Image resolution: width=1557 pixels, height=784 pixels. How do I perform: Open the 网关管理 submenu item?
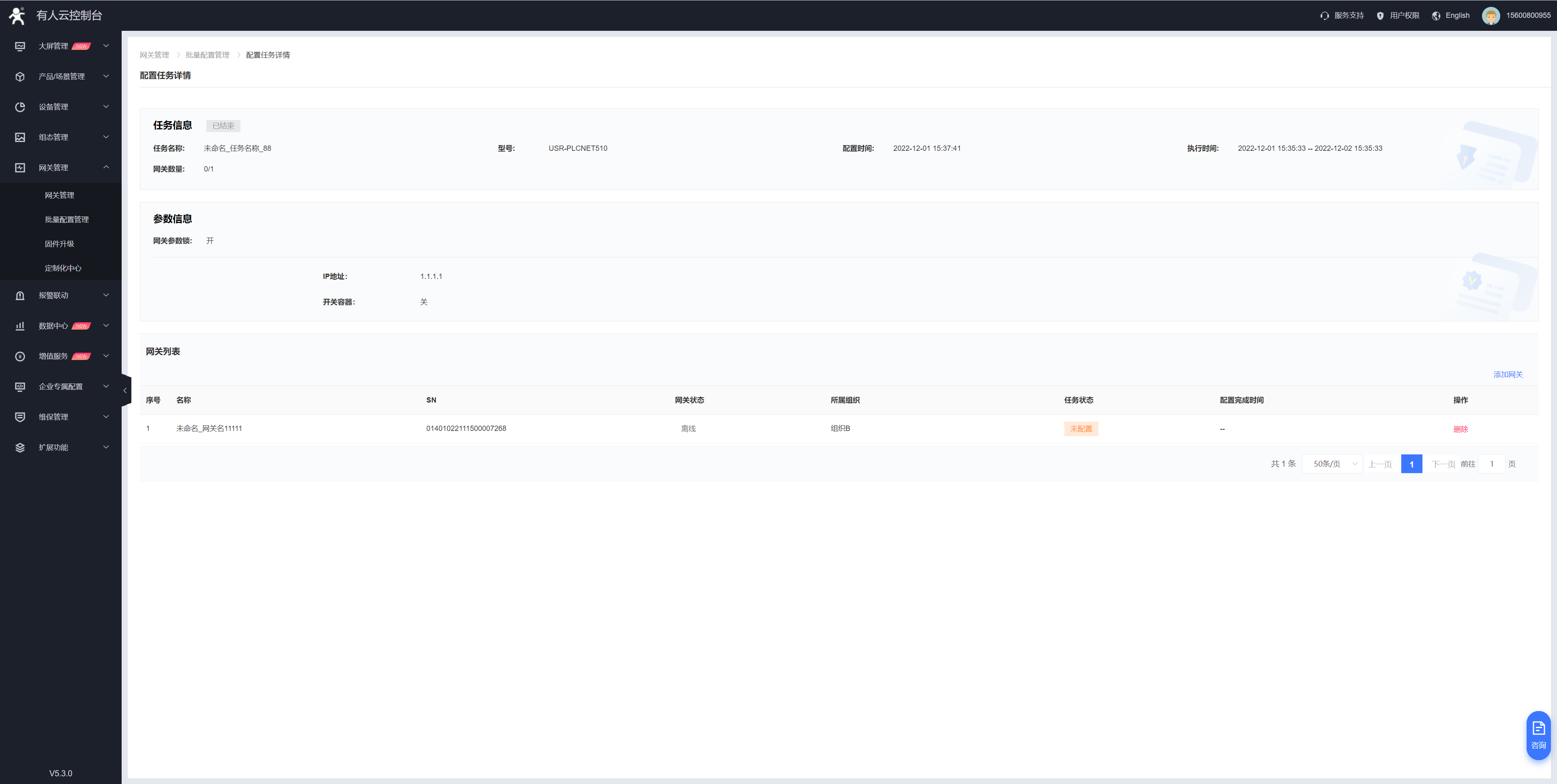60,195
